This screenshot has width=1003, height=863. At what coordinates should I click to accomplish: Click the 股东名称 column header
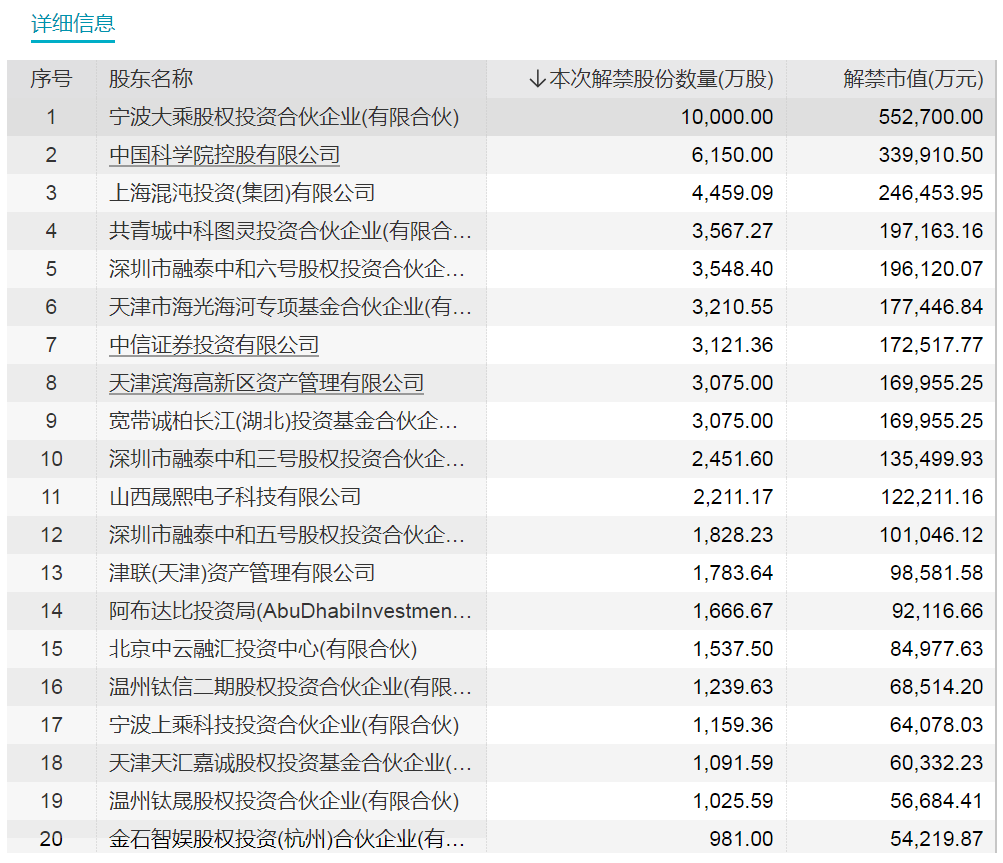click(x=151, y=79)
